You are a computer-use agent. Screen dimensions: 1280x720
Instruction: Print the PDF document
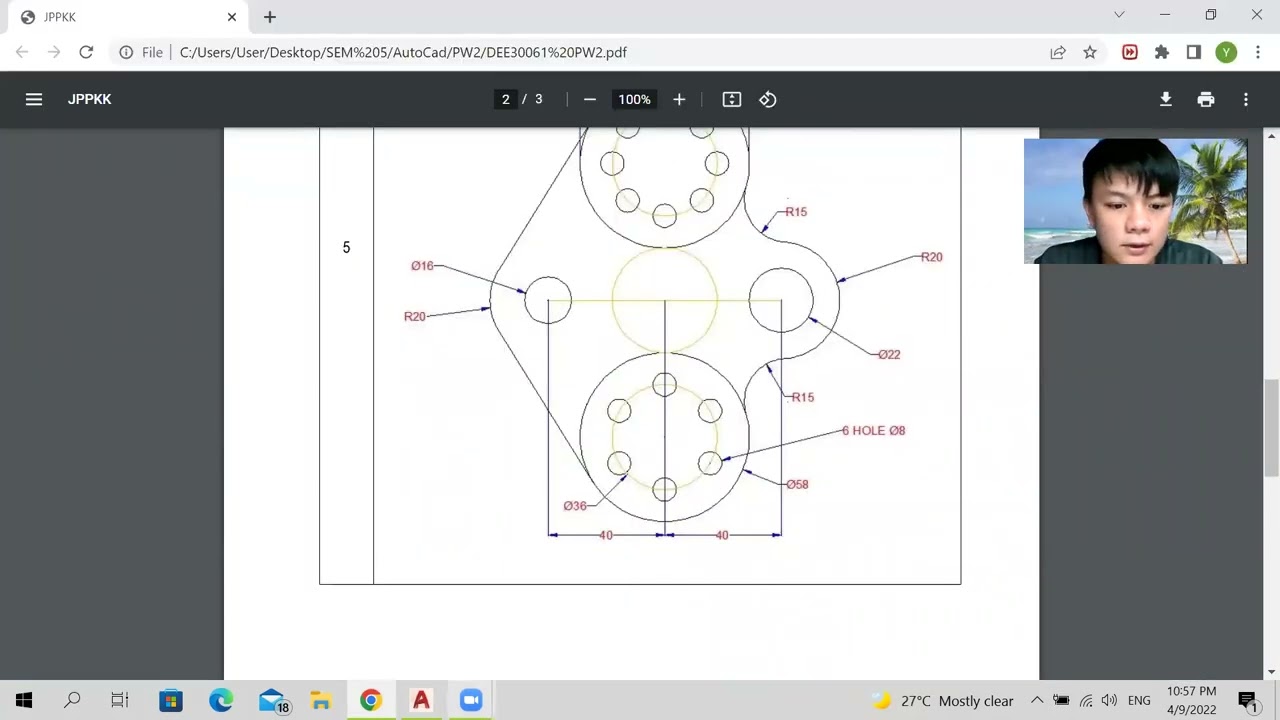coord(1206,99)
